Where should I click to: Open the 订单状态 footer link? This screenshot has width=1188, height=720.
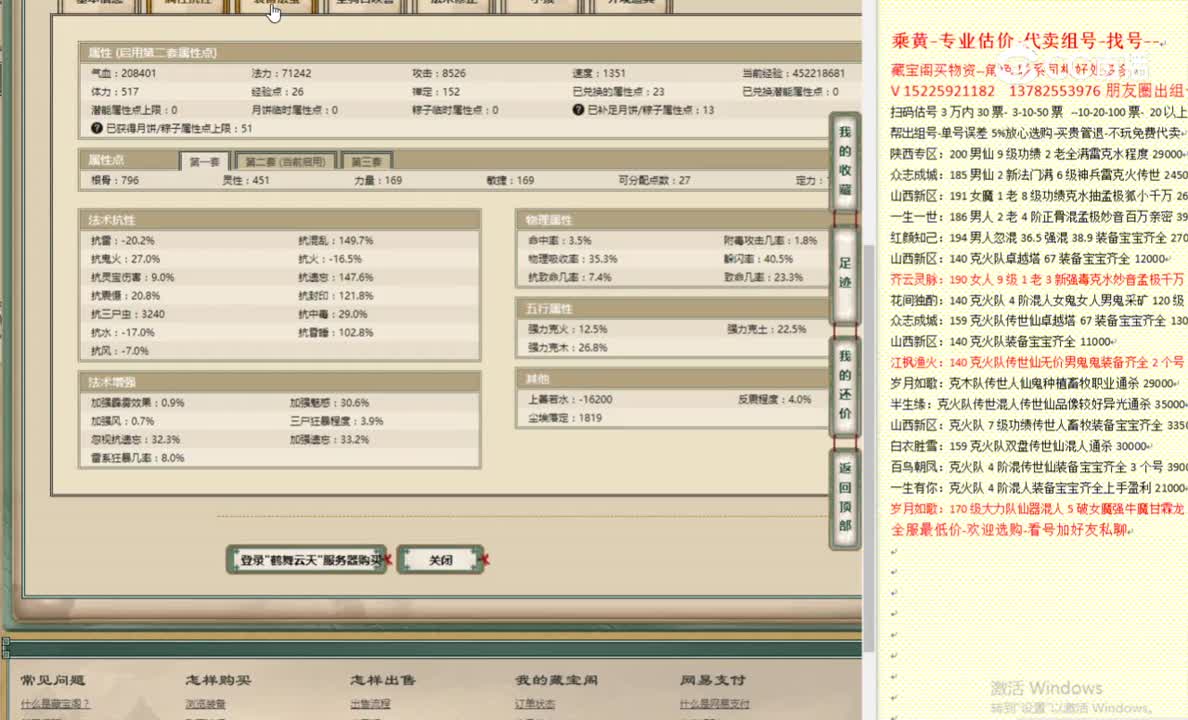(x=535, y=704)
